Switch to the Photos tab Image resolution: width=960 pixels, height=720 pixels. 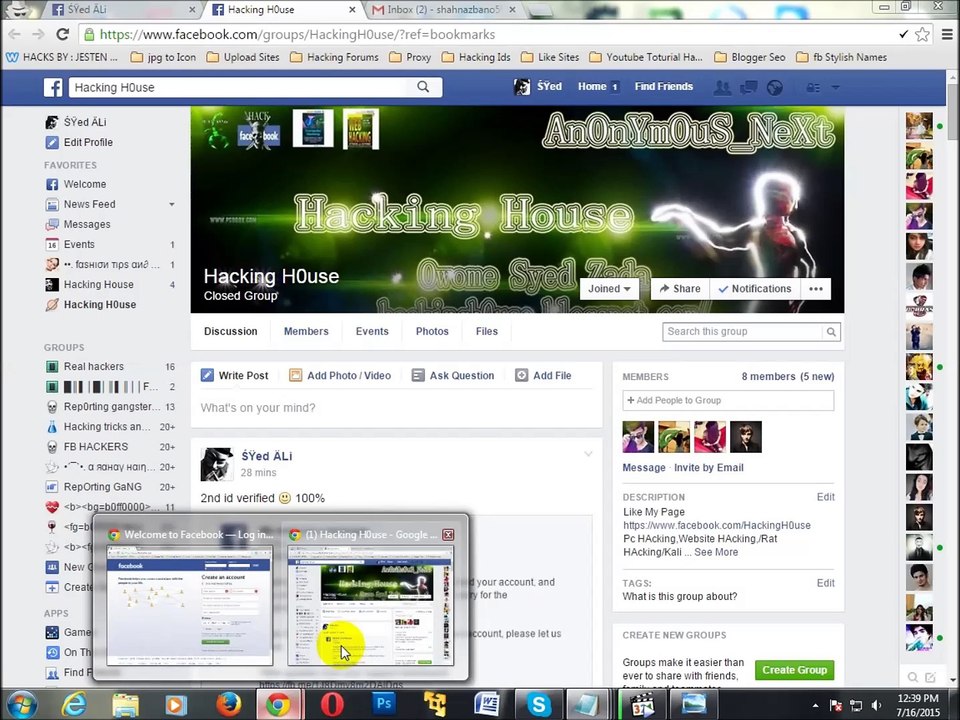(x=432, y=331)
